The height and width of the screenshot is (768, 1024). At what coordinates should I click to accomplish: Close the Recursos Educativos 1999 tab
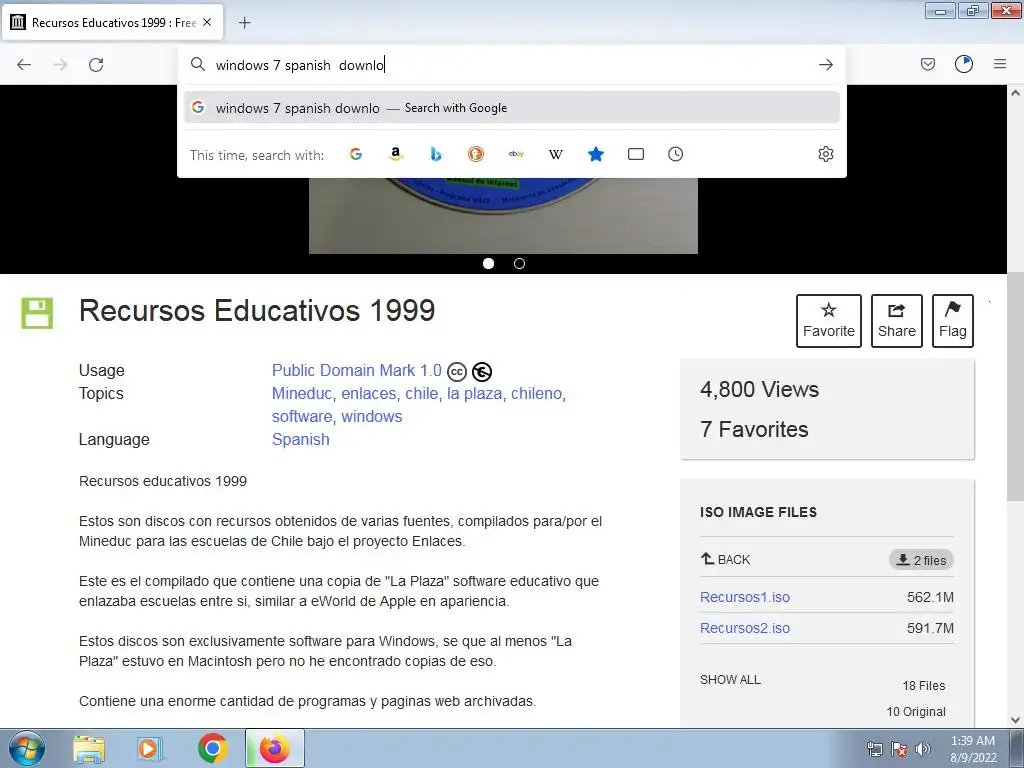[207, 22]
